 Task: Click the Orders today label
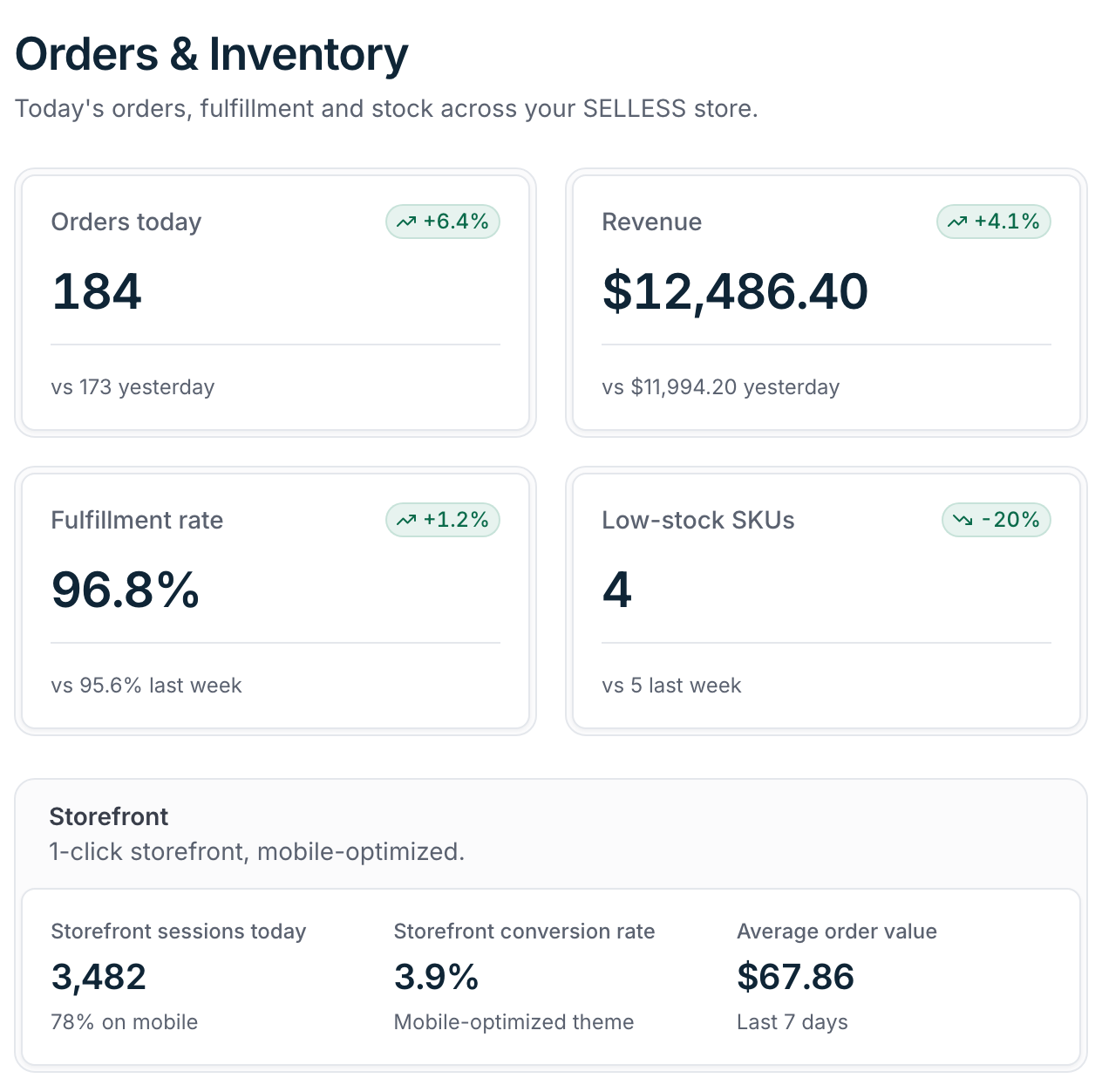[x=126, y=222]
